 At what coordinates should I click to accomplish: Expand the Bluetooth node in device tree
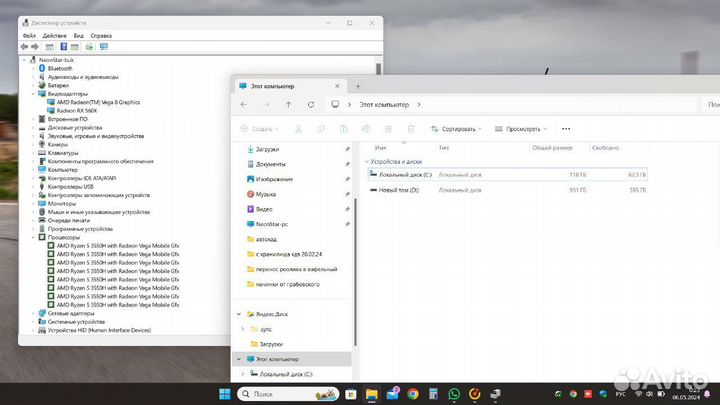click(33, 68)
